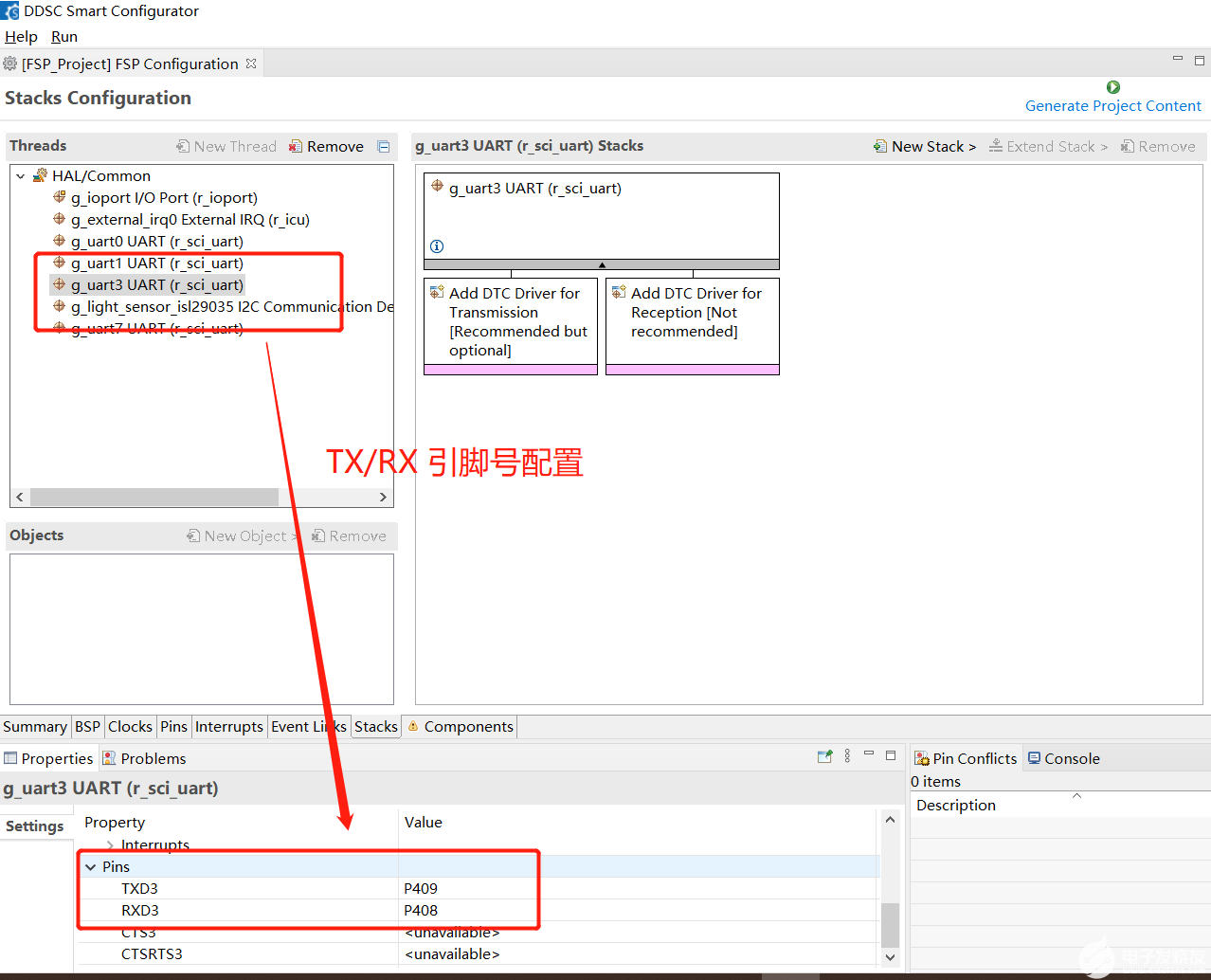Open the Run menu

64,36
